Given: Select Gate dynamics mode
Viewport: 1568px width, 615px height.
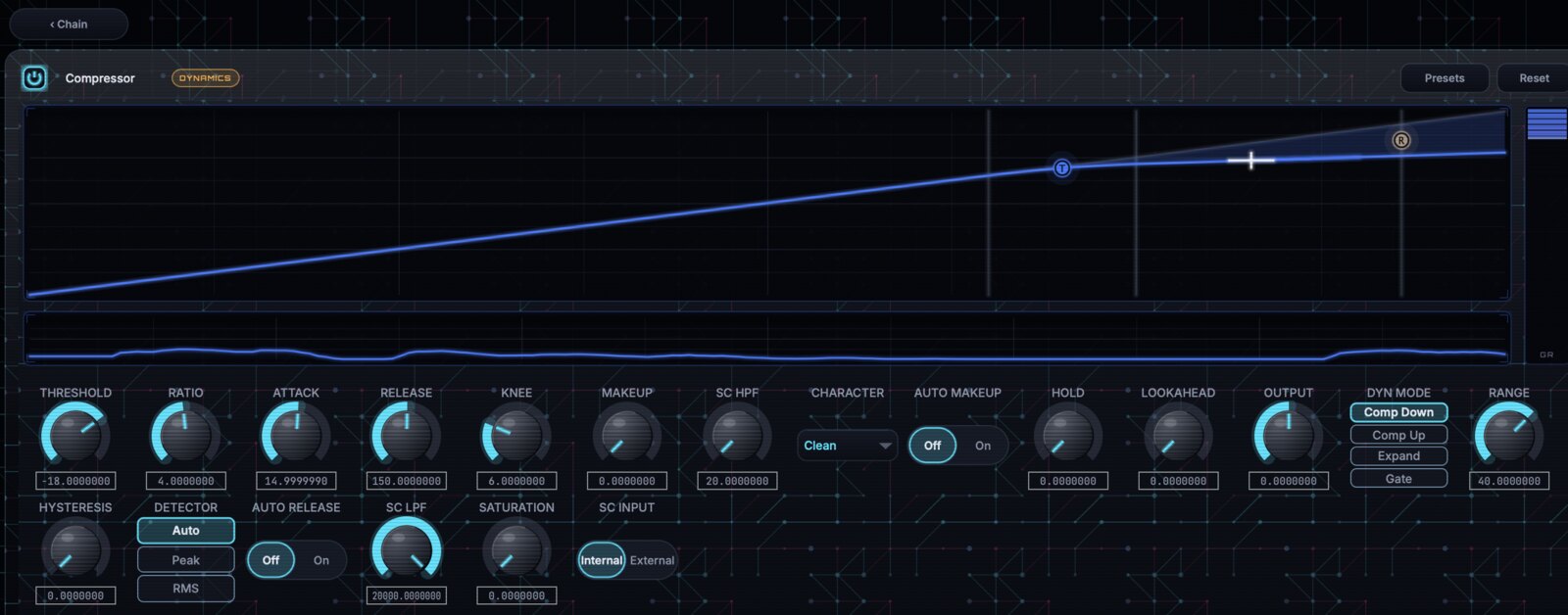Looking at the screenshot, I should pos(1398,479).
